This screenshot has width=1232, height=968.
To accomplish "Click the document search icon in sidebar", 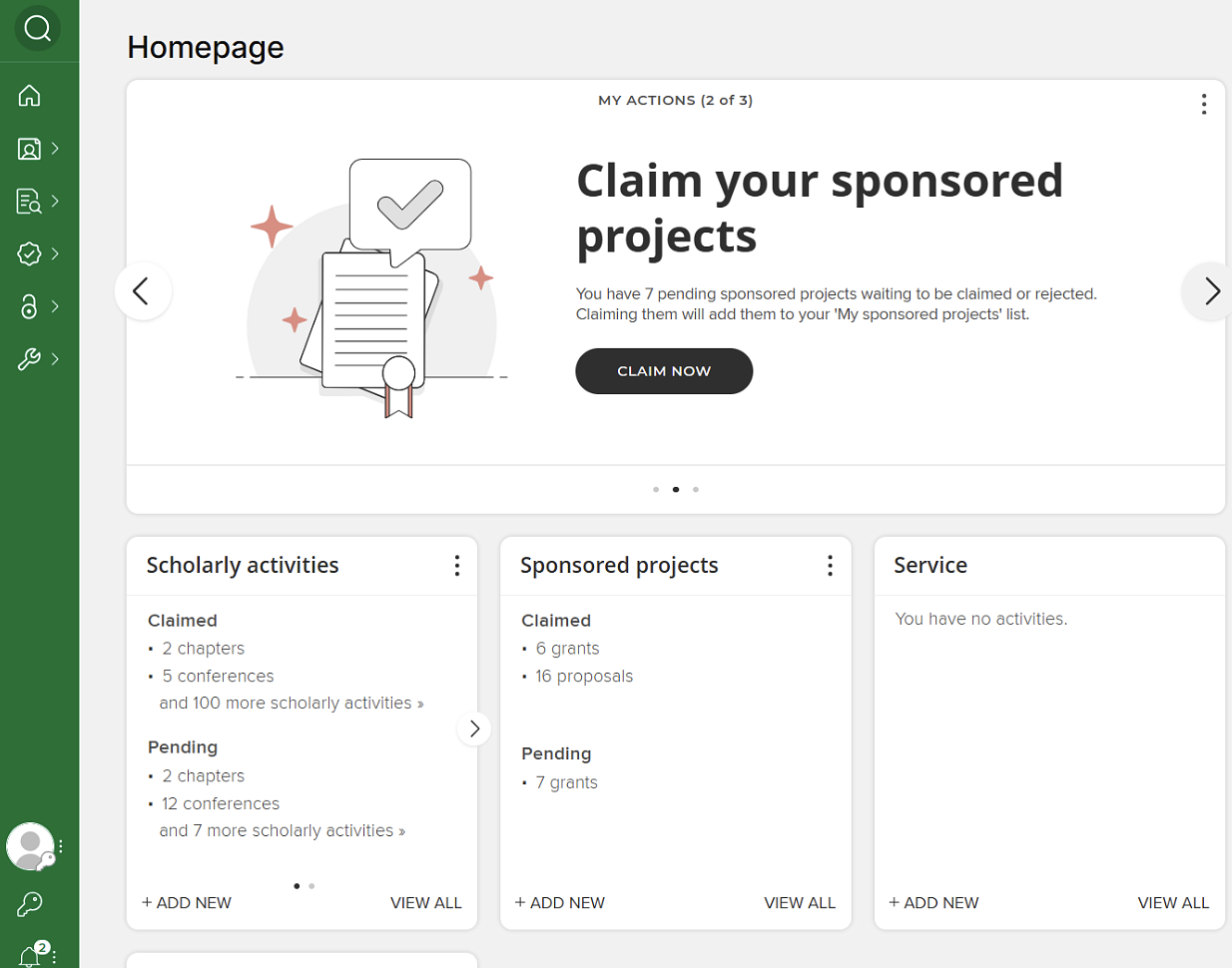I will (x=30, y=202).
